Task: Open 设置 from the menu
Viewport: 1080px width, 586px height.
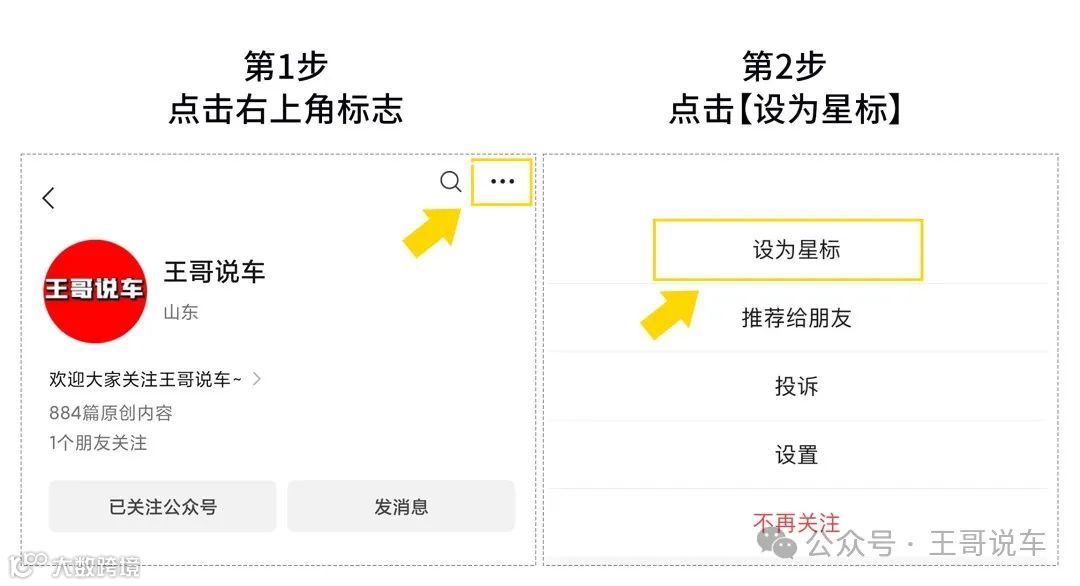Action: point(796,455)
